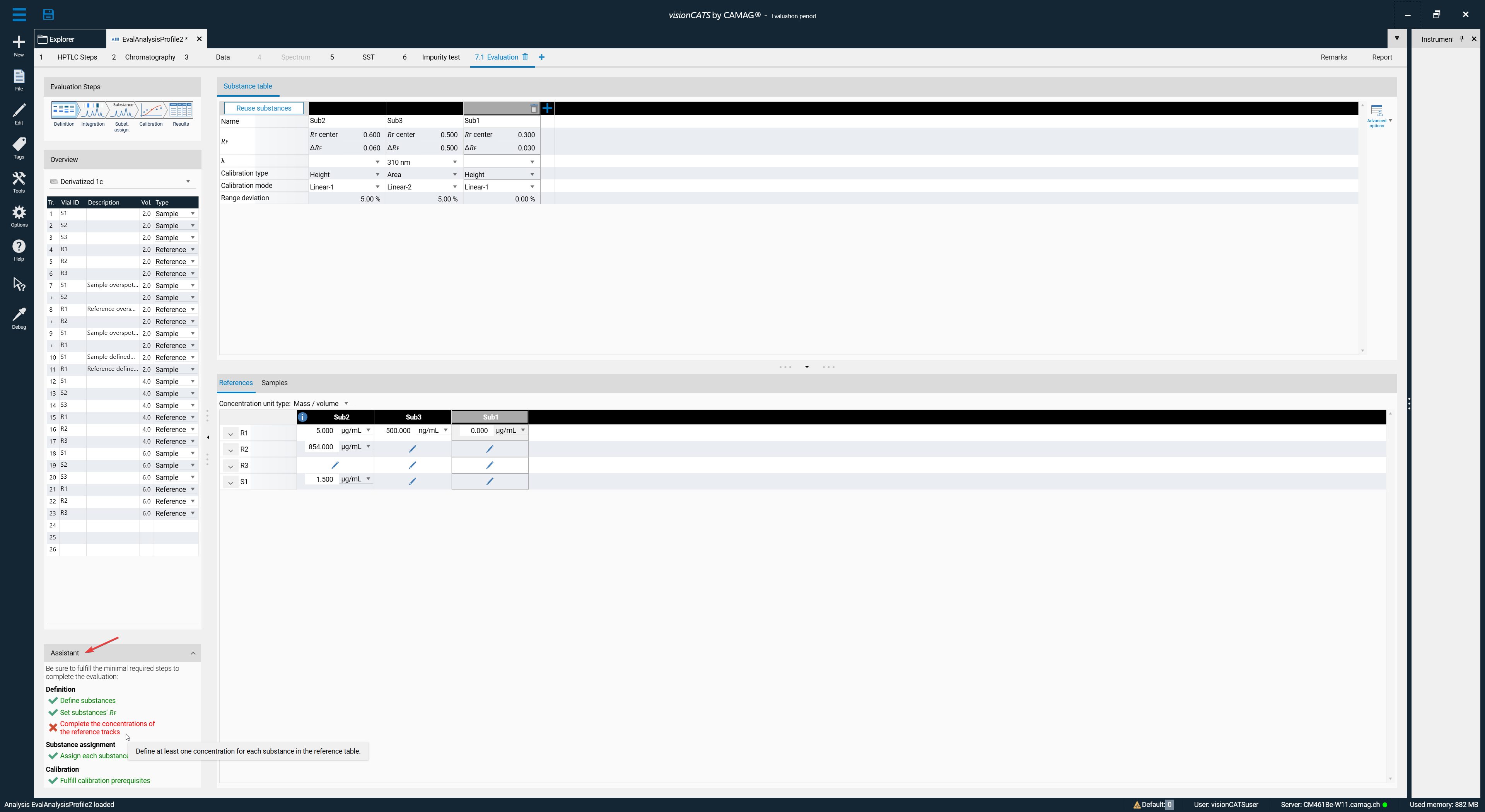This screenshot has width=1485, height=812.
Task: Open Calibration type dropdown for Sub3
Action: (455, 174)
